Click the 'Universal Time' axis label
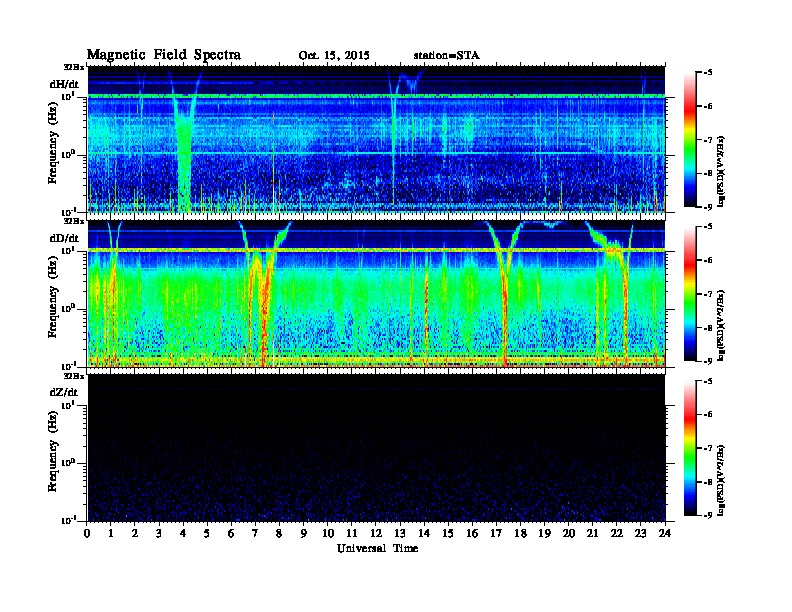Image resolution: width=792 pixels, height=612 pixels. click(x=377, y=548)
